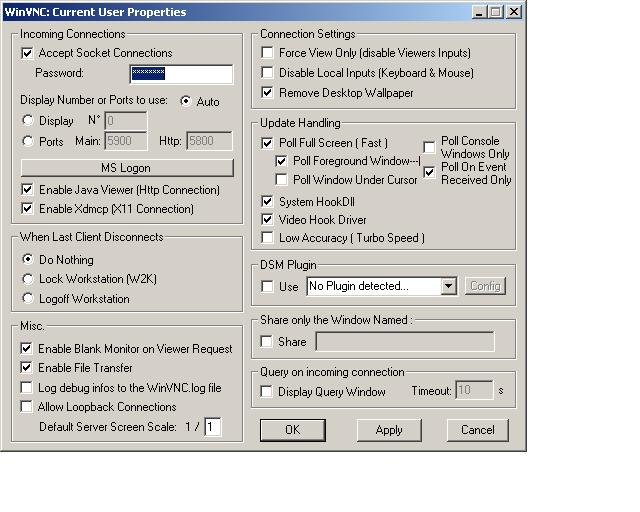Click the shared window name text field
Screen dimensions: 640x512
(404, 341)
